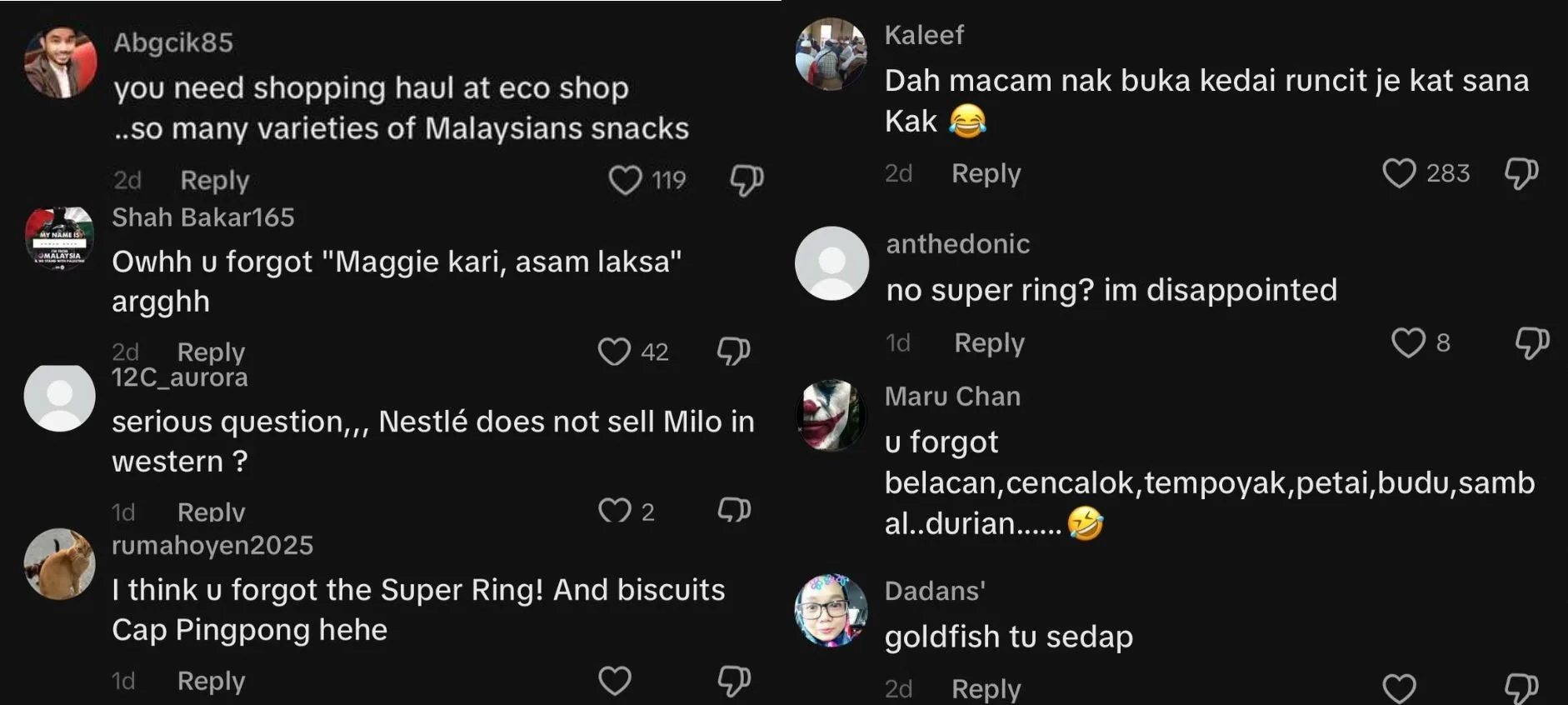Reply to Kaleef's comment
The width and height of the screenshot is (1568, 705).
986,173
